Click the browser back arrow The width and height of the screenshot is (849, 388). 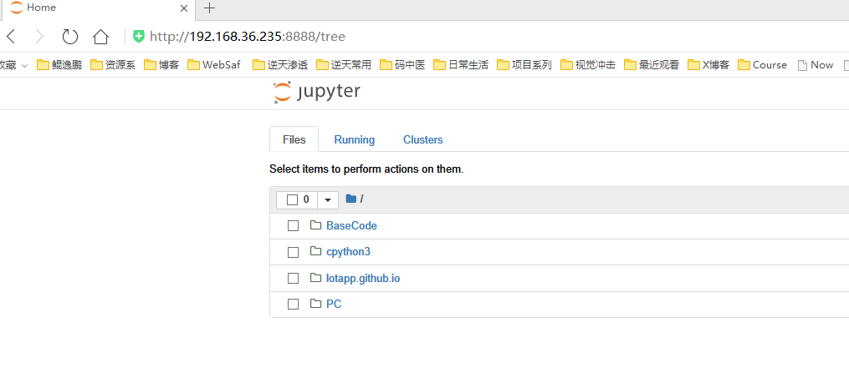pos(11,37)
